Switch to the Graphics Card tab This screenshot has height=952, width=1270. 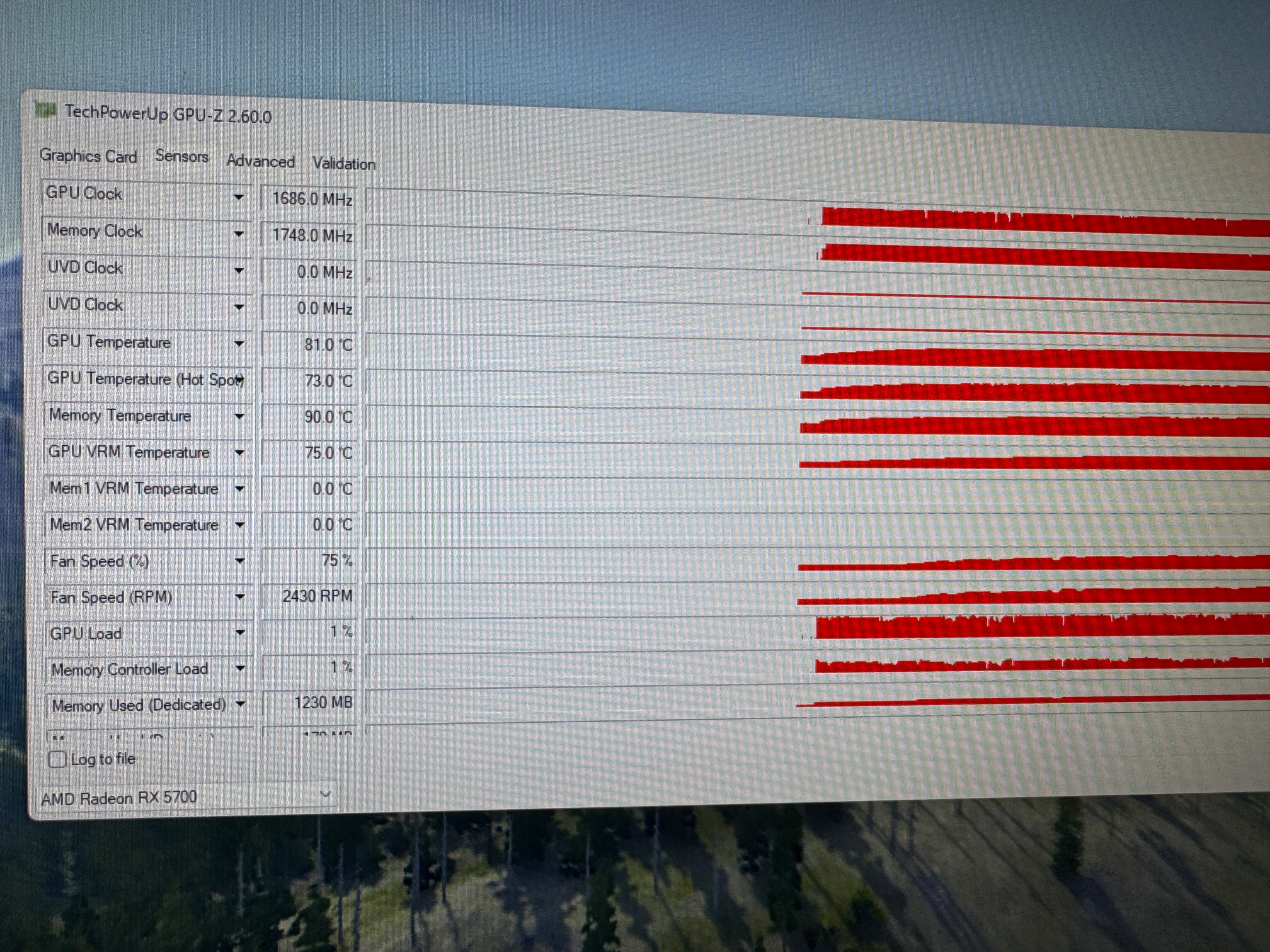click(88, 156)
